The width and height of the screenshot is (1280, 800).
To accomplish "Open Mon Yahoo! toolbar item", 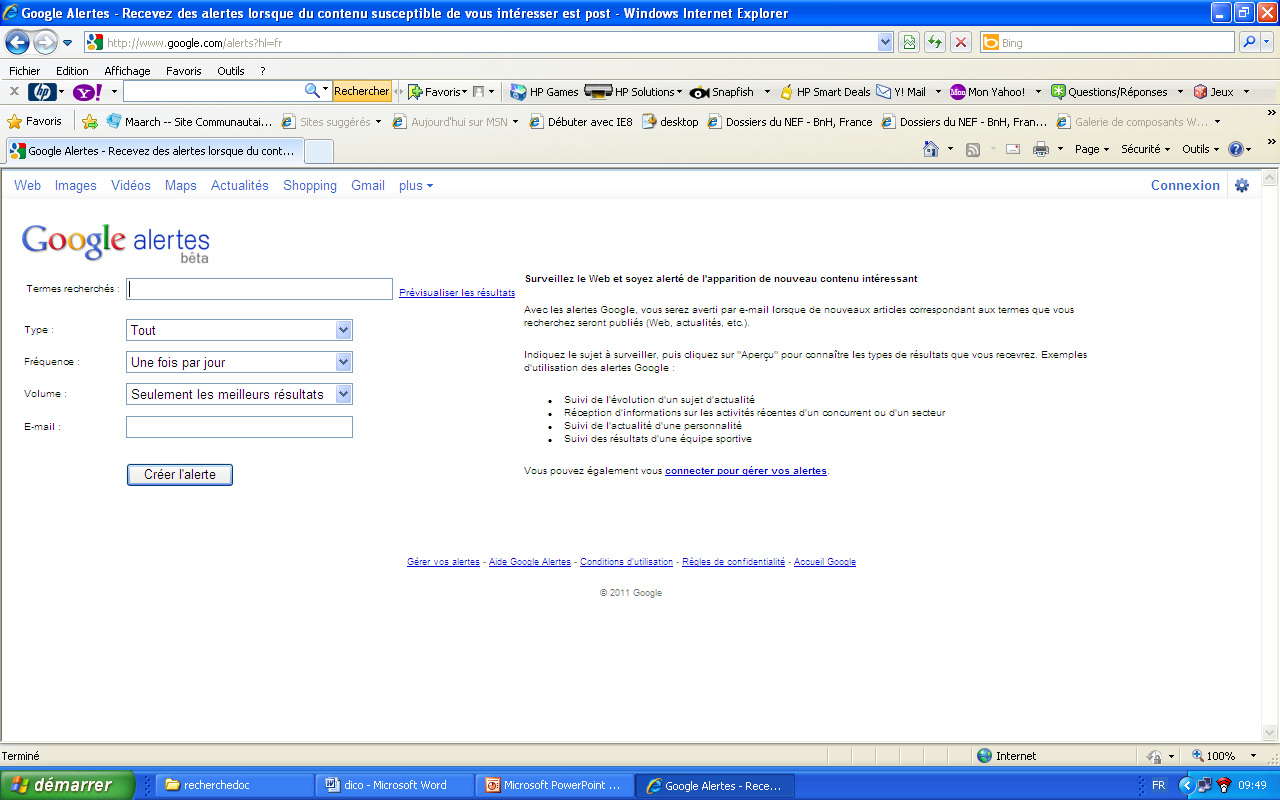I will tap(988, 92).
